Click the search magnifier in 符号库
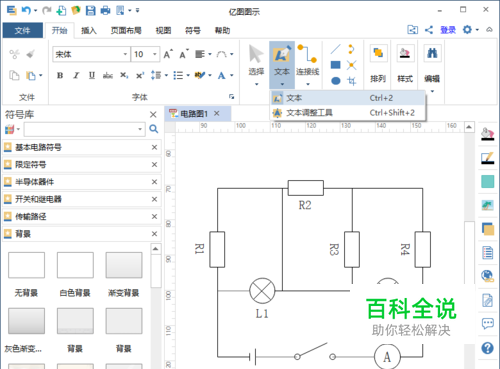The image size is (500, 369). 154,129
